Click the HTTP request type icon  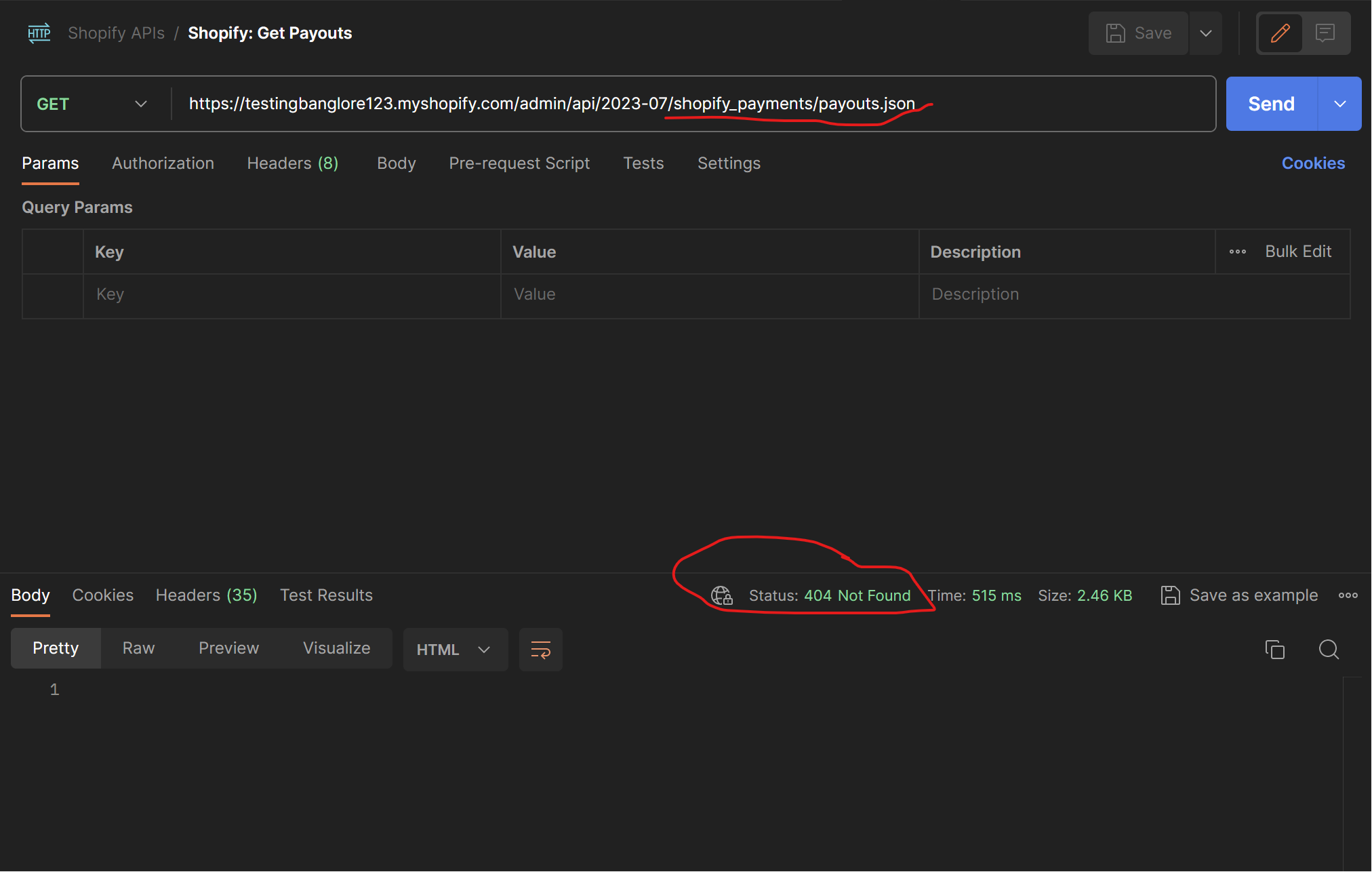39,33
